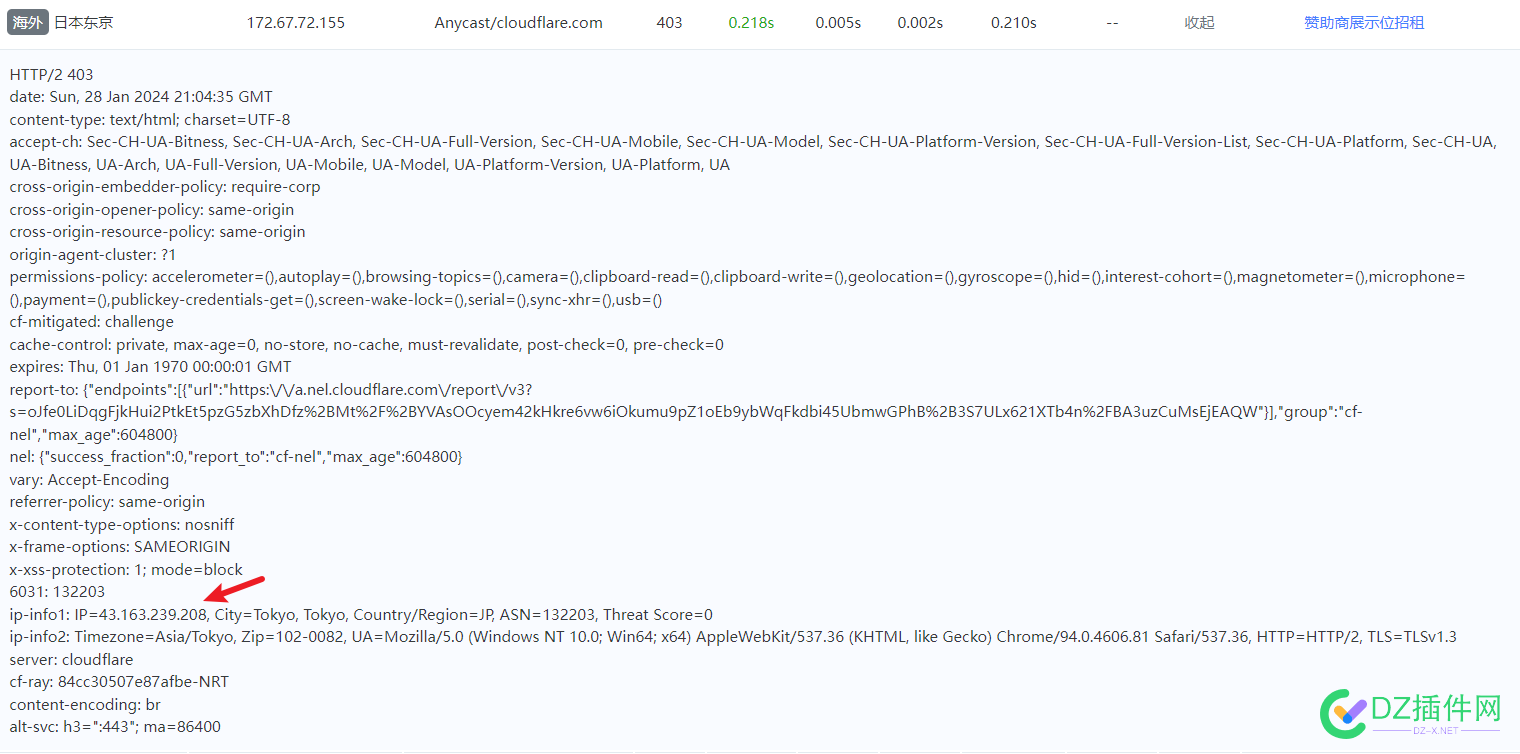Click the accept-ch: Sec-CH-UA-Bitness header line
The image size is (1520, 754).
(x=753, y=153)
